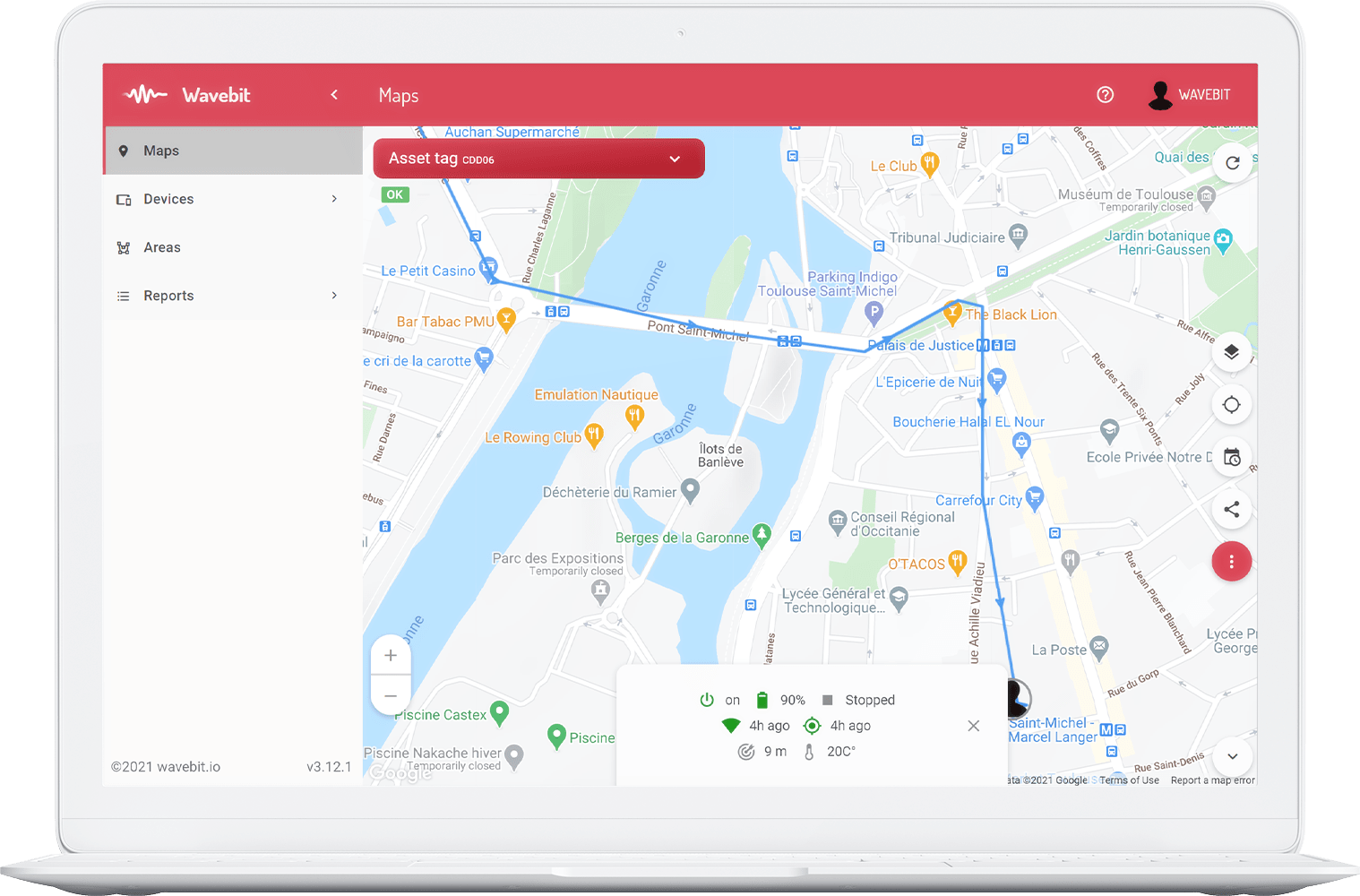This screenshot has height=896, width=1360.
Task: Select Maps in the sidebar
Action: [x=233, y=151]
